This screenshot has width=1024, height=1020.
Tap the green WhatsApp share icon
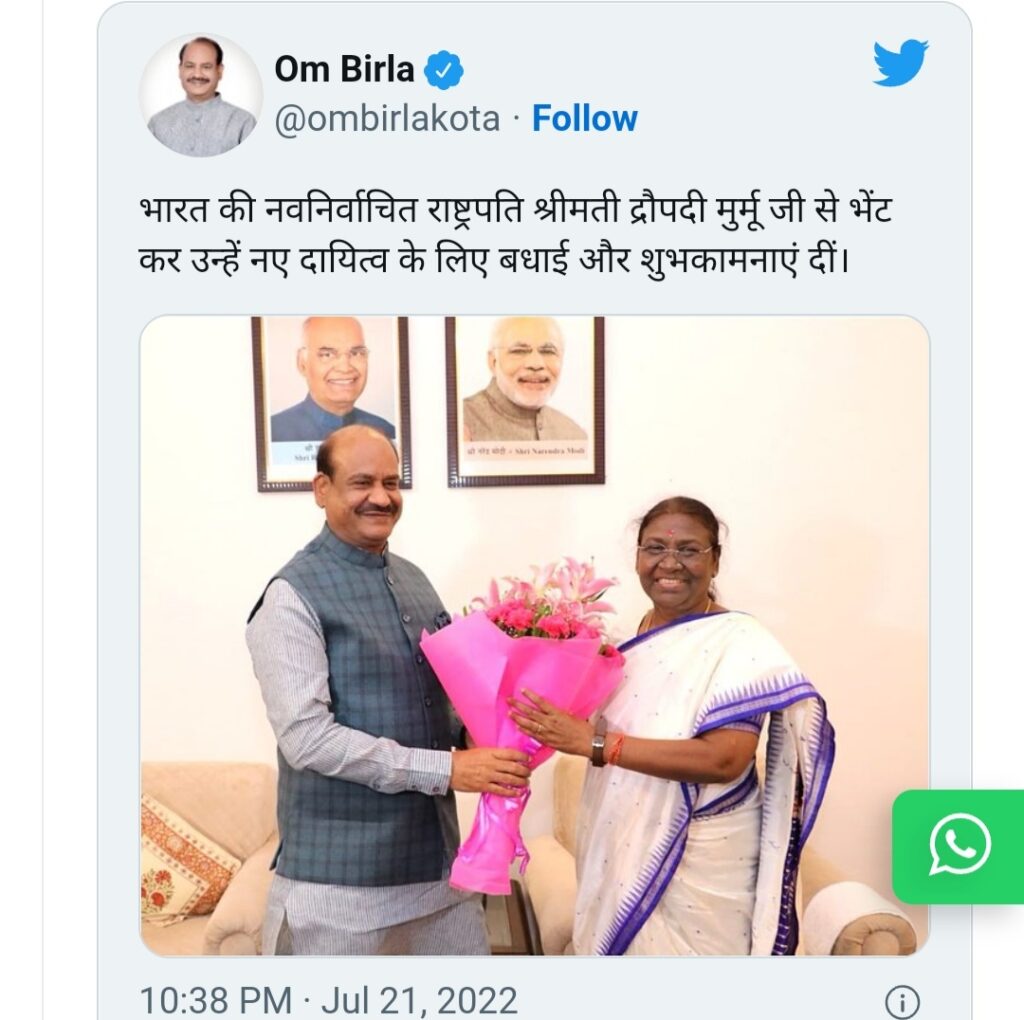(958, 846)
